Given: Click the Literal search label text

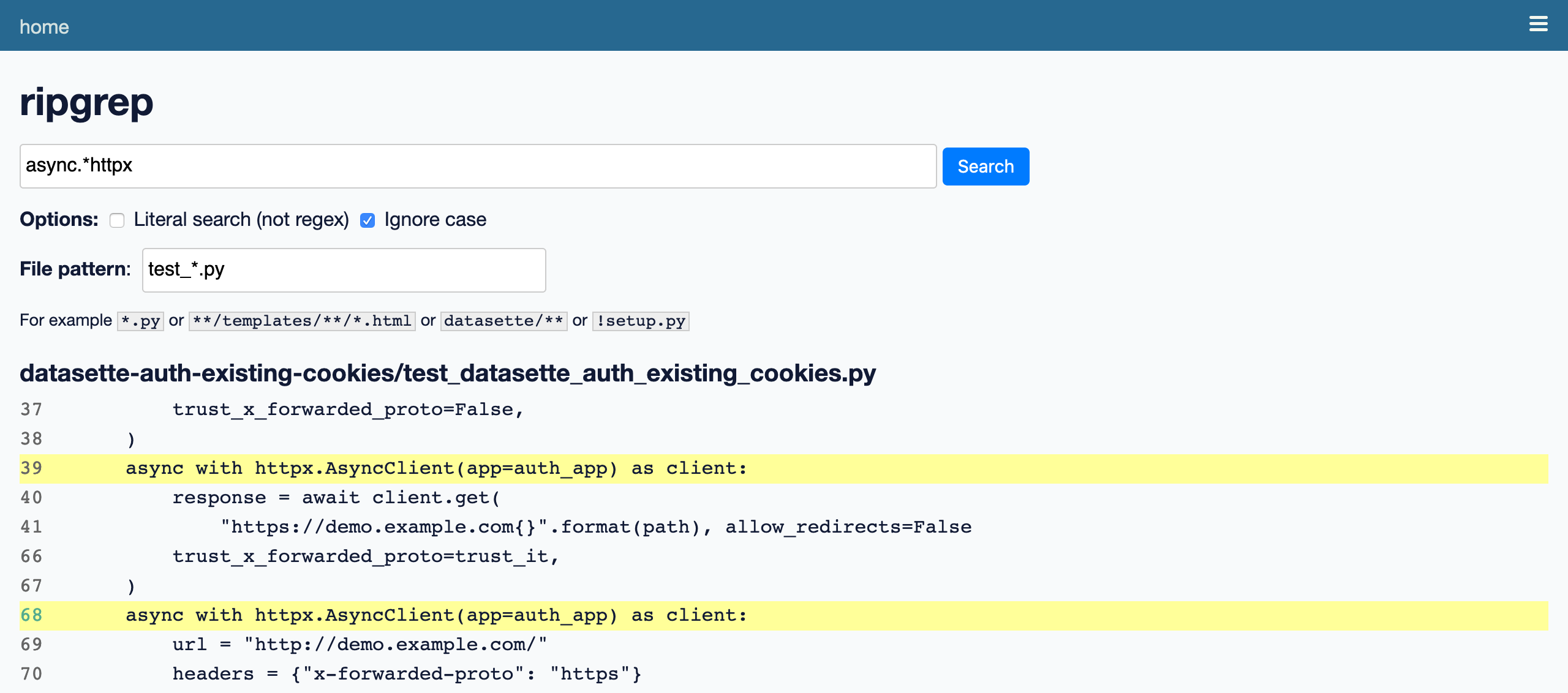Looking at the screenshot, I should tap(241, 220).
